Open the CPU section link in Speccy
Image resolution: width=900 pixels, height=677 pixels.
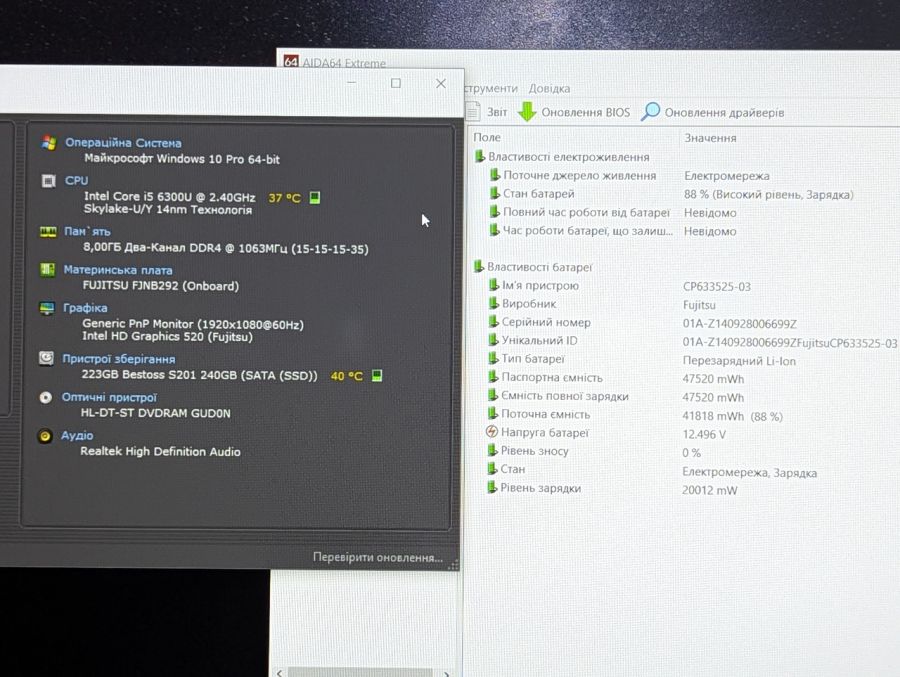click(76, 180)
